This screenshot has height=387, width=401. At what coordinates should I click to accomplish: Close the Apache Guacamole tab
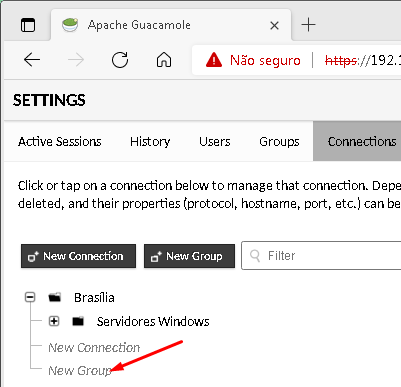274,25
